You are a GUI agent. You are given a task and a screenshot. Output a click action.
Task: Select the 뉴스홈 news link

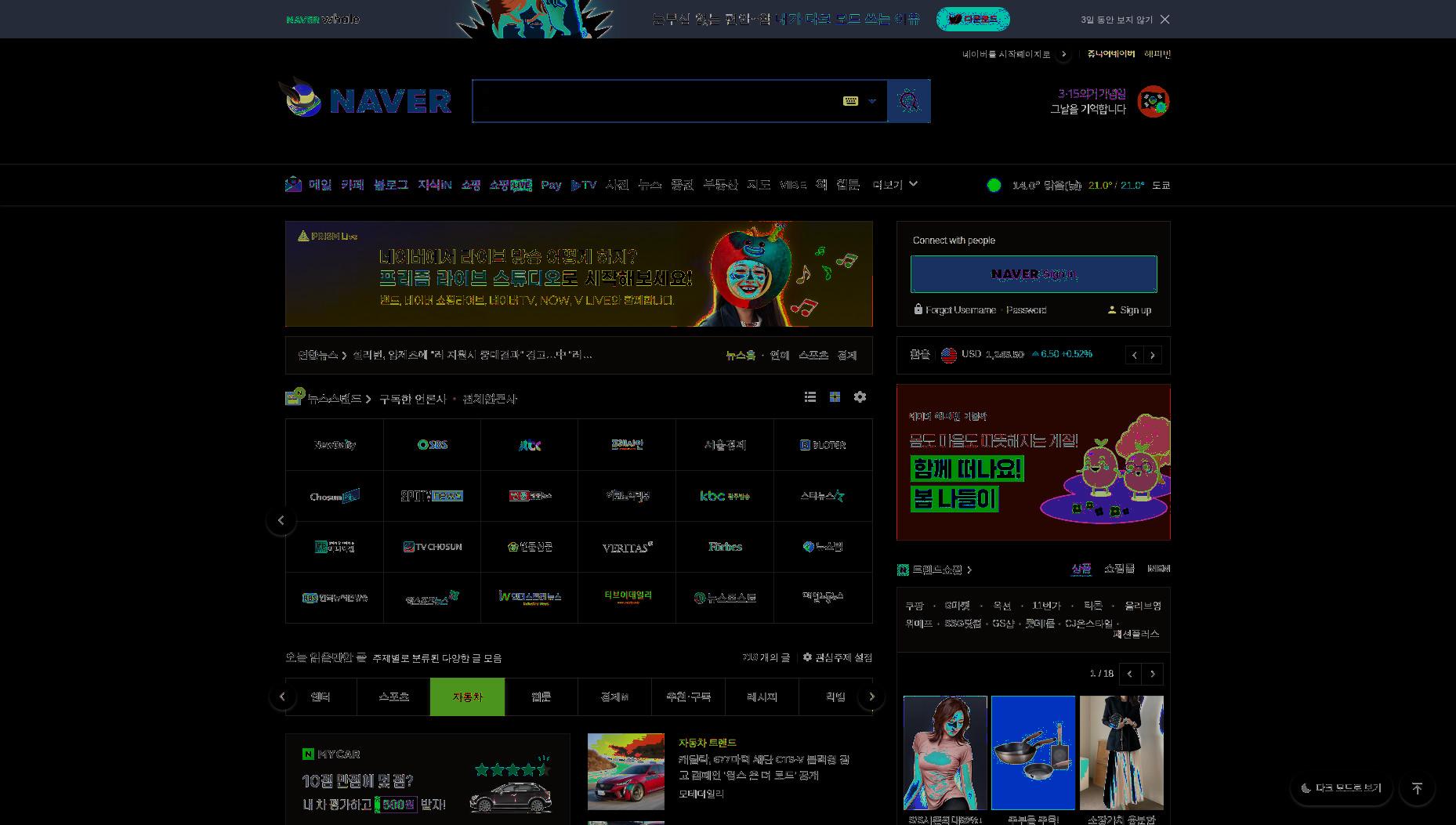741,355
